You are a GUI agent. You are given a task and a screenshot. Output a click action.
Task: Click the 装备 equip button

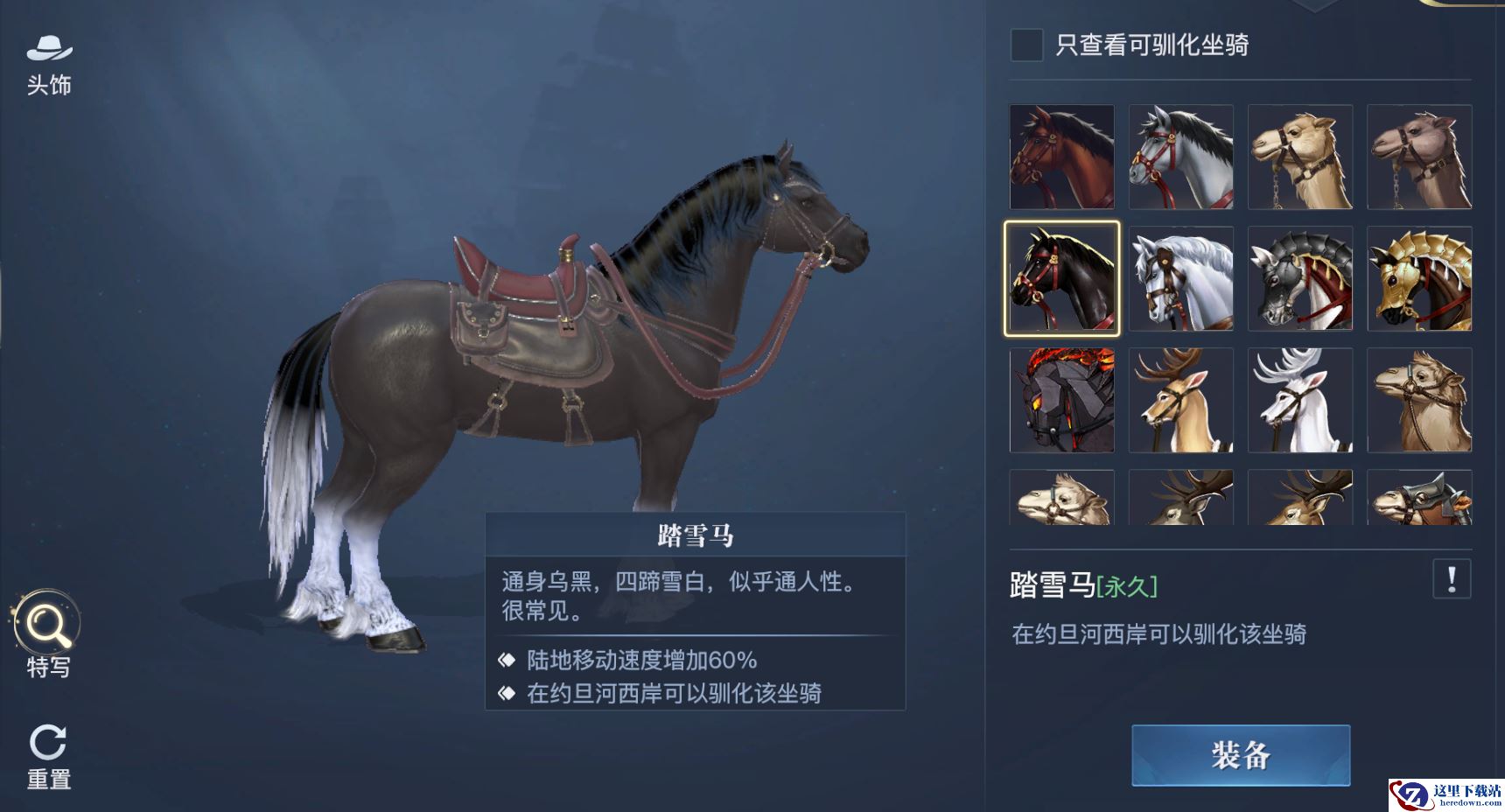click(x=1241, y=755)
